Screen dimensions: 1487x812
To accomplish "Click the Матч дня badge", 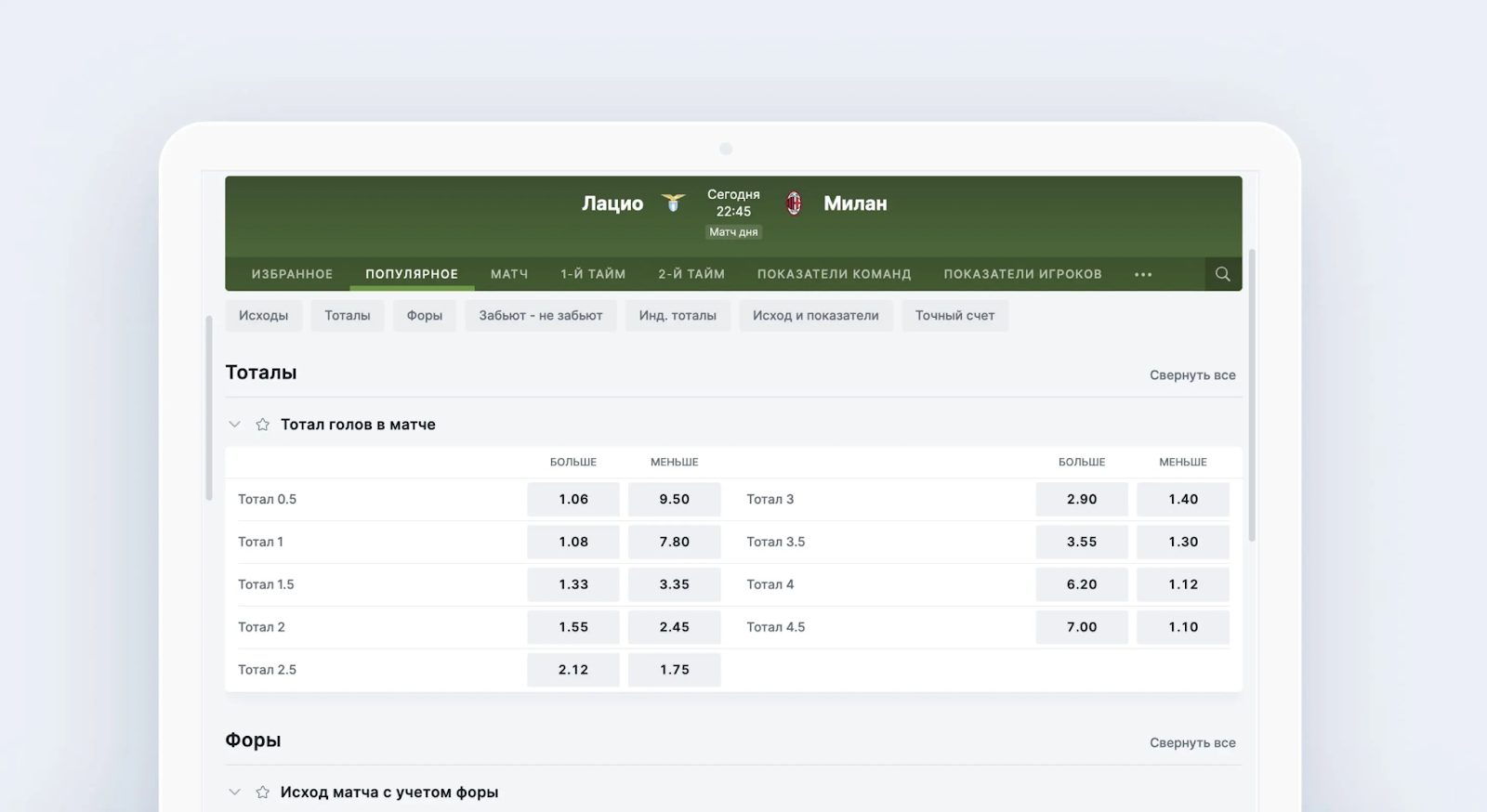I will coord(733,232).
